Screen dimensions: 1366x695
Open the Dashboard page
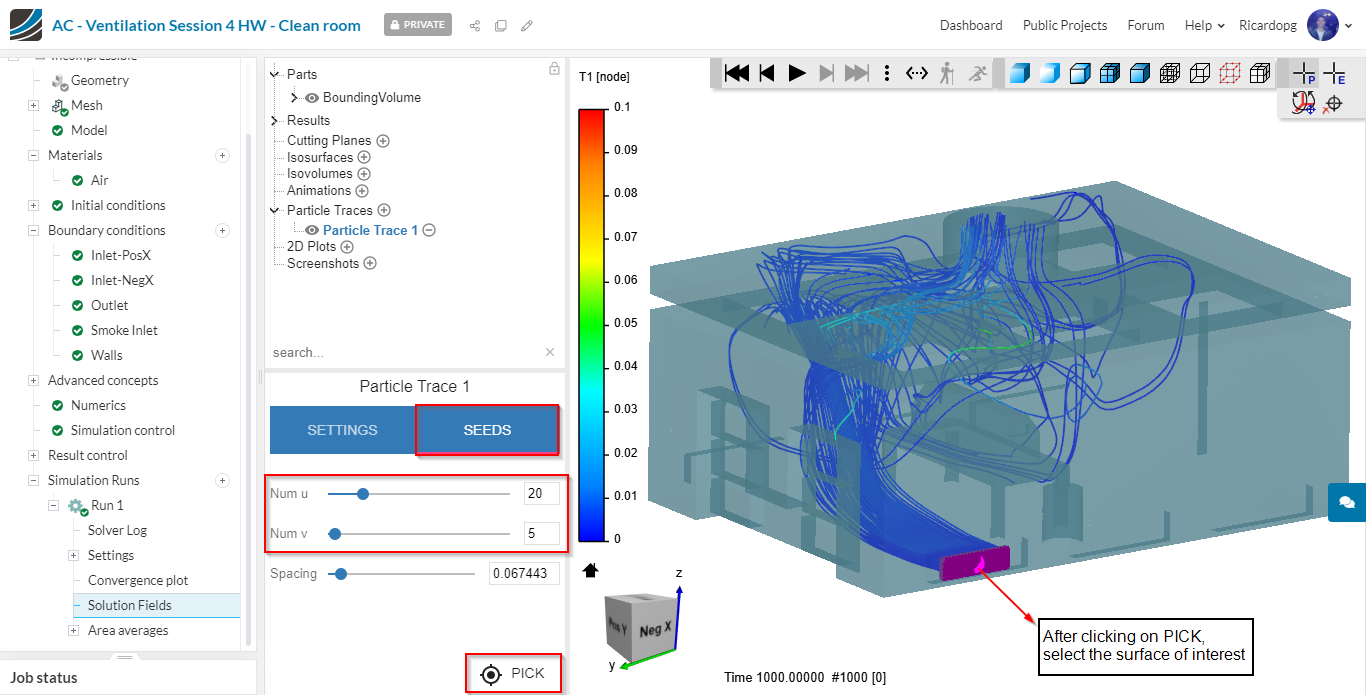click(970, 25)
